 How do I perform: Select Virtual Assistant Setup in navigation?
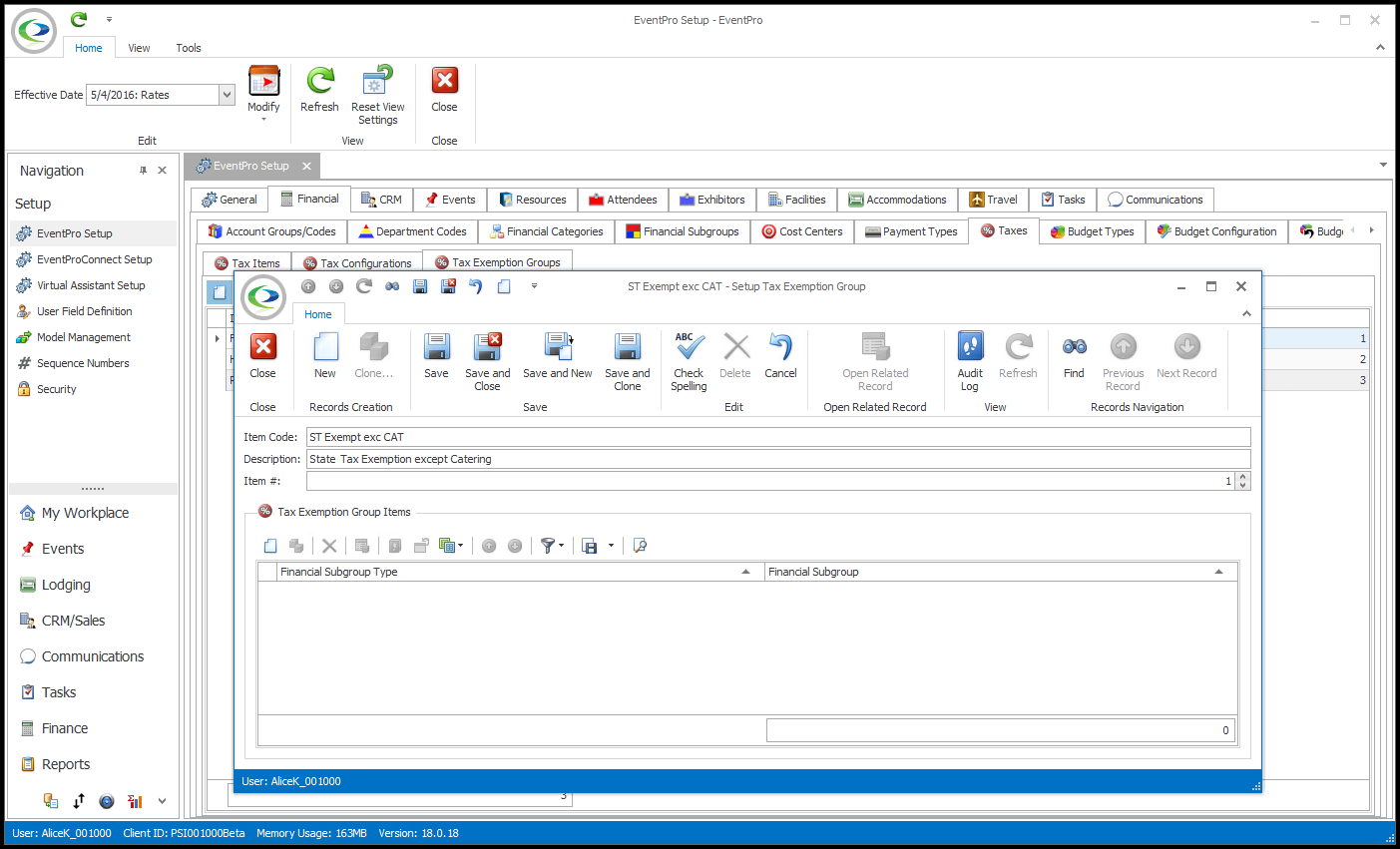coord(91,285)
